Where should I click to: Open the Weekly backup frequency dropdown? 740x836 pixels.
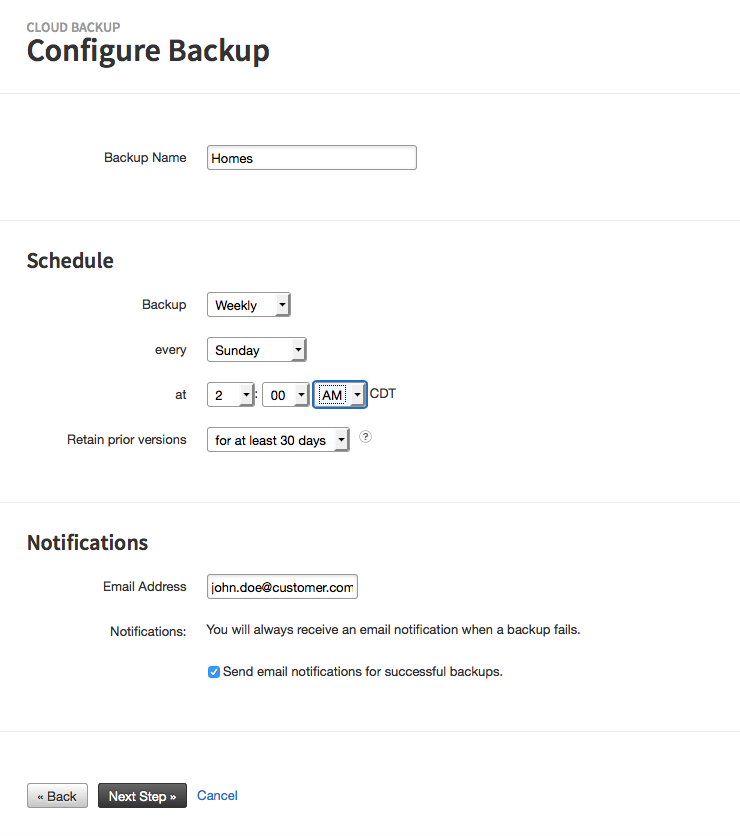[x=248, y=305]
